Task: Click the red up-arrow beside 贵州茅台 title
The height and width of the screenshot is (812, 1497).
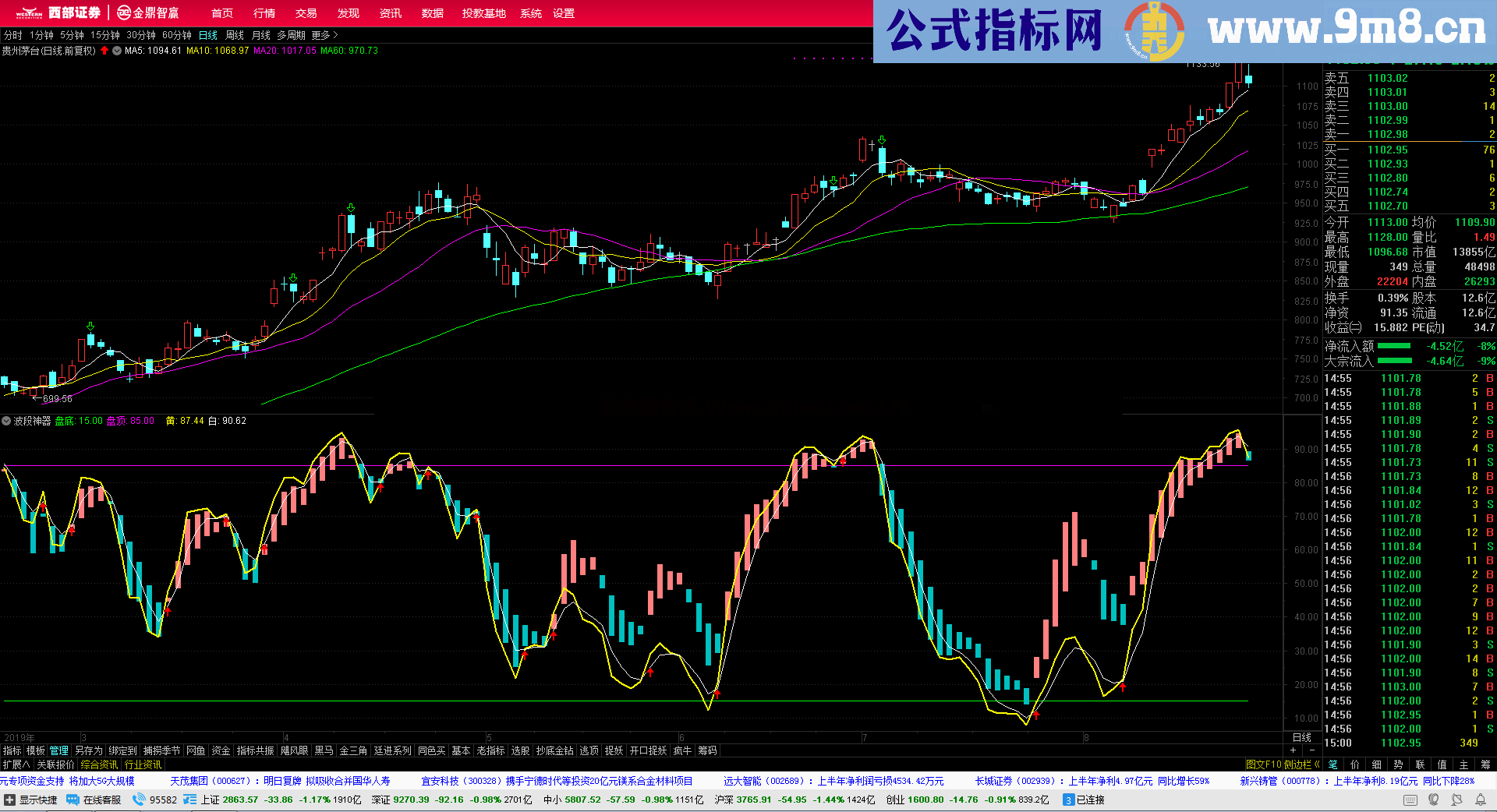Action: [x=104, y=51]
